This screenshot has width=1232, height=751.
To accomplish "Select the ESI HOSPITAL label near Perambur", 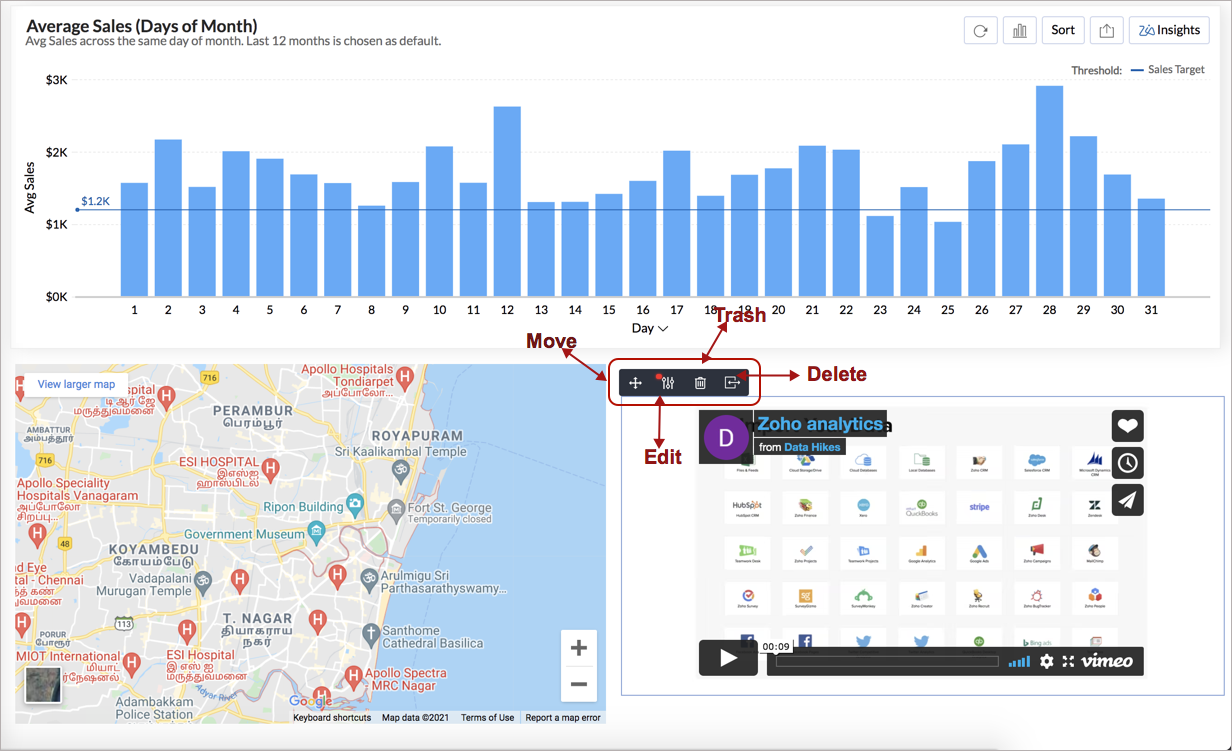I will (219, 462).
